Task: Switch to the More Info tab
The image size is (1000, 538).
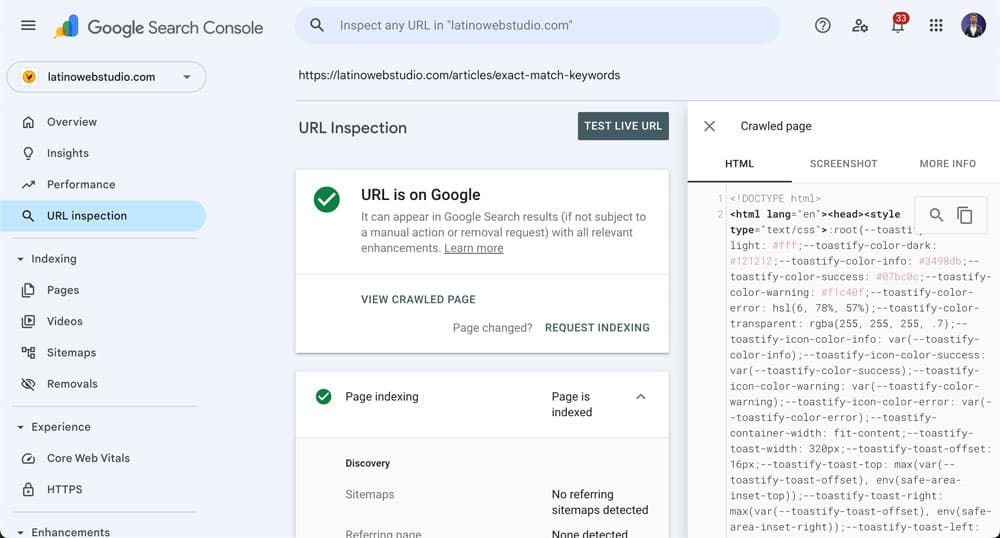Action: (947, 163)
